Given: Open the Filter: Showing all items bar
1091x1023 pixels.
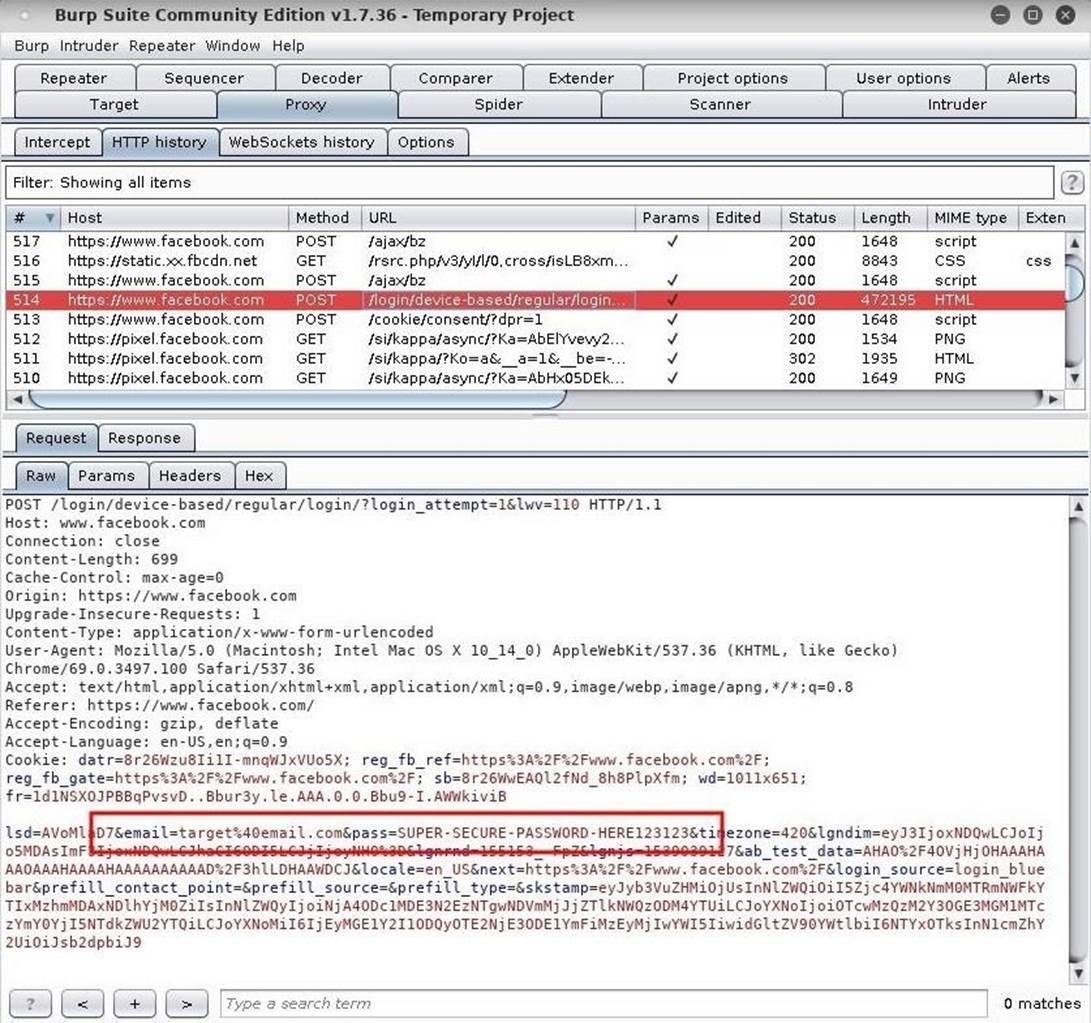Looking at the screenshot, I should coord(528,183).
